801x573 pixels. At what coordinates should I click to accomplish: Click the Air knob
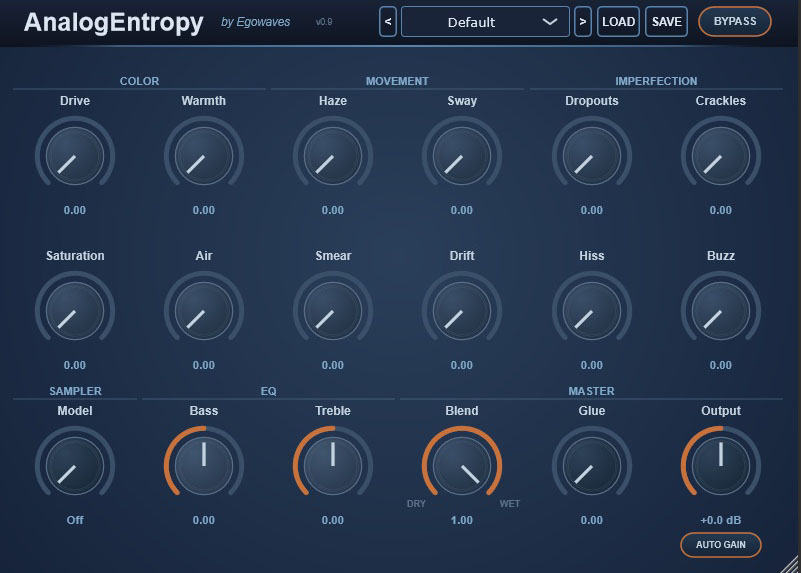204,311
